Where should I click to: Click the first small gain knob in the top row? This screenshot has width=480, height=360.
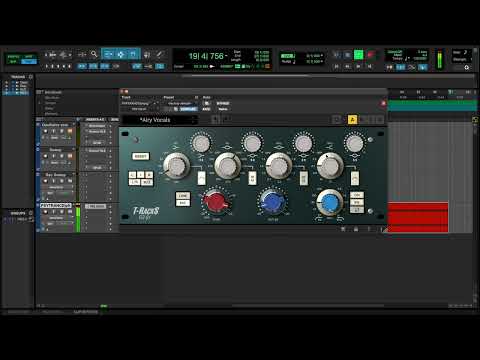[201, 143]
